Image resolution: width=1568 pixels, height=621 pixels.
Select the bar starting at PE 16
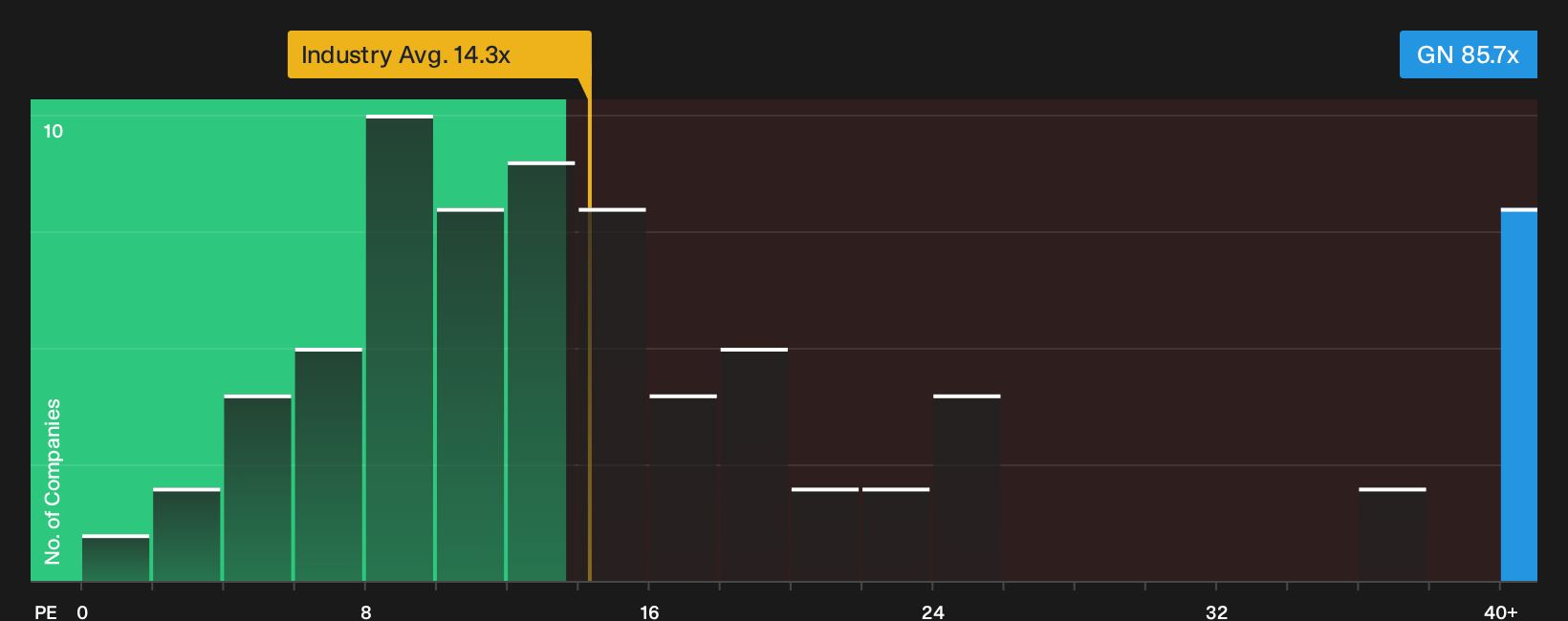[684, 488]
